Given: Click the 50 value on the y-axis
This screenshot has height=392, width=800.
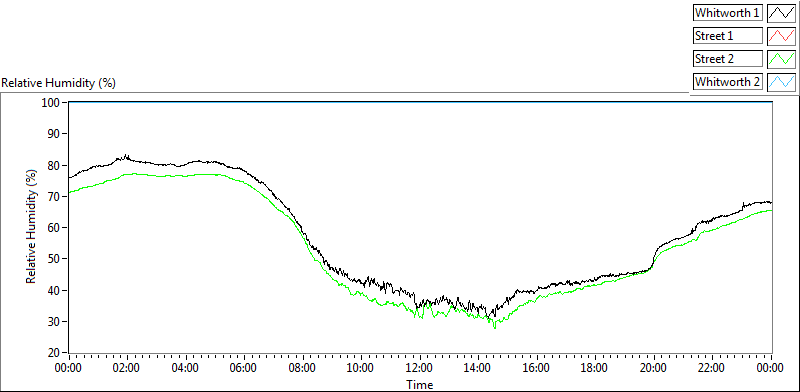Looking at the screenshot, I should pos(55,259).
